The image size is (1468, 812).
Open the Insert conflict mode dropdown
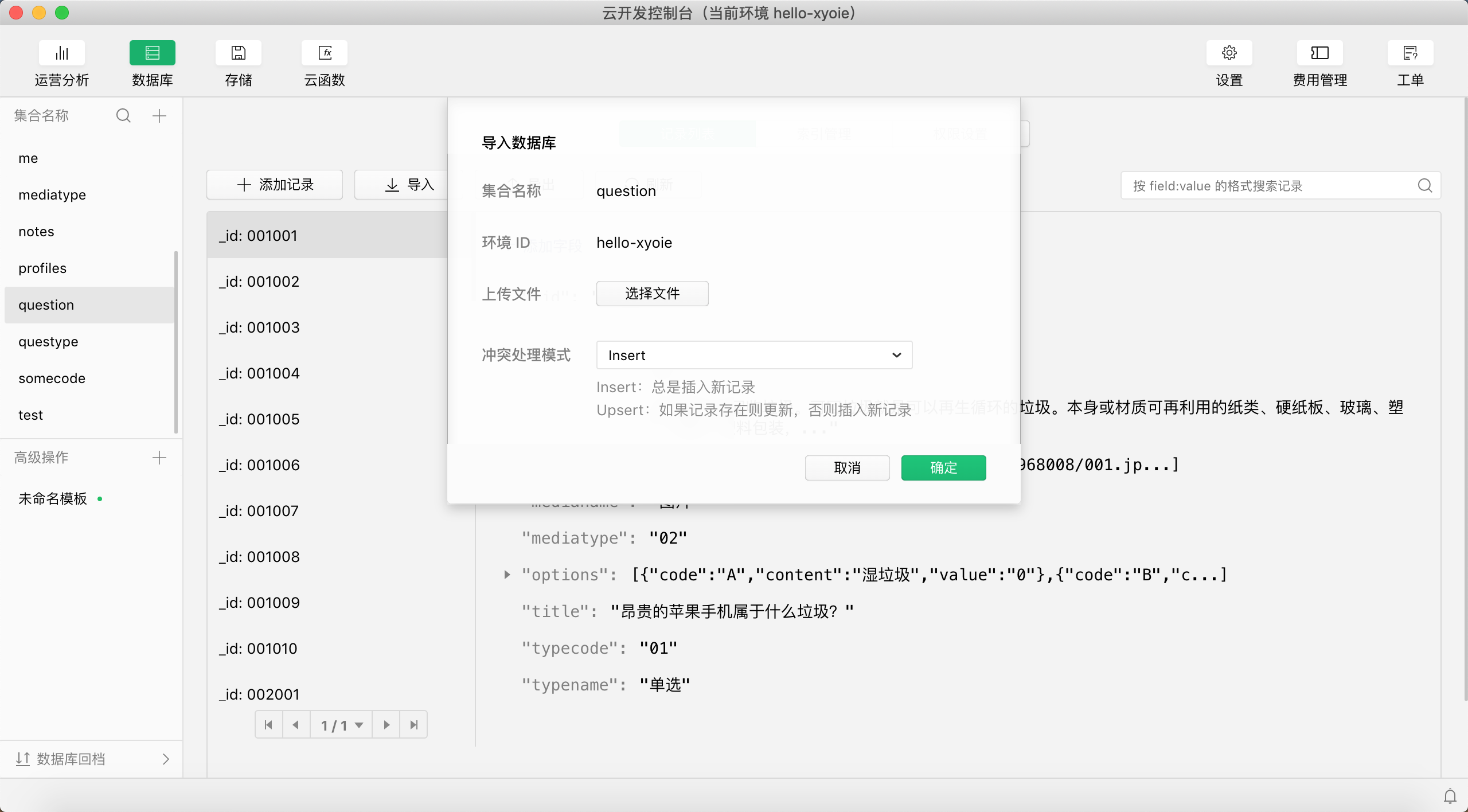[754, 356]
